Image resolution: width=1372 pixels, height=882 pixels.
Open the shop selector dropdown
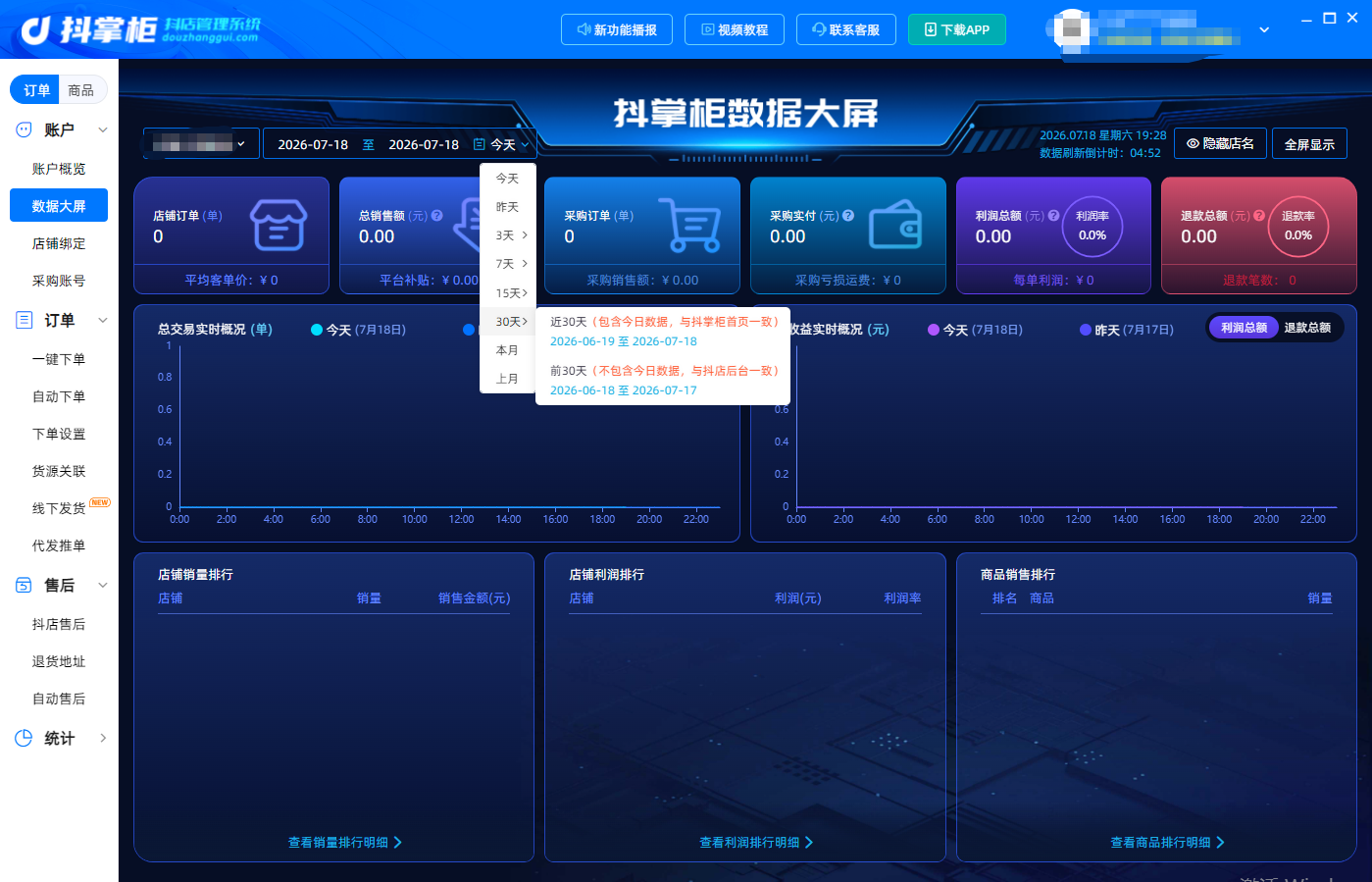click(x=201, y=144)
